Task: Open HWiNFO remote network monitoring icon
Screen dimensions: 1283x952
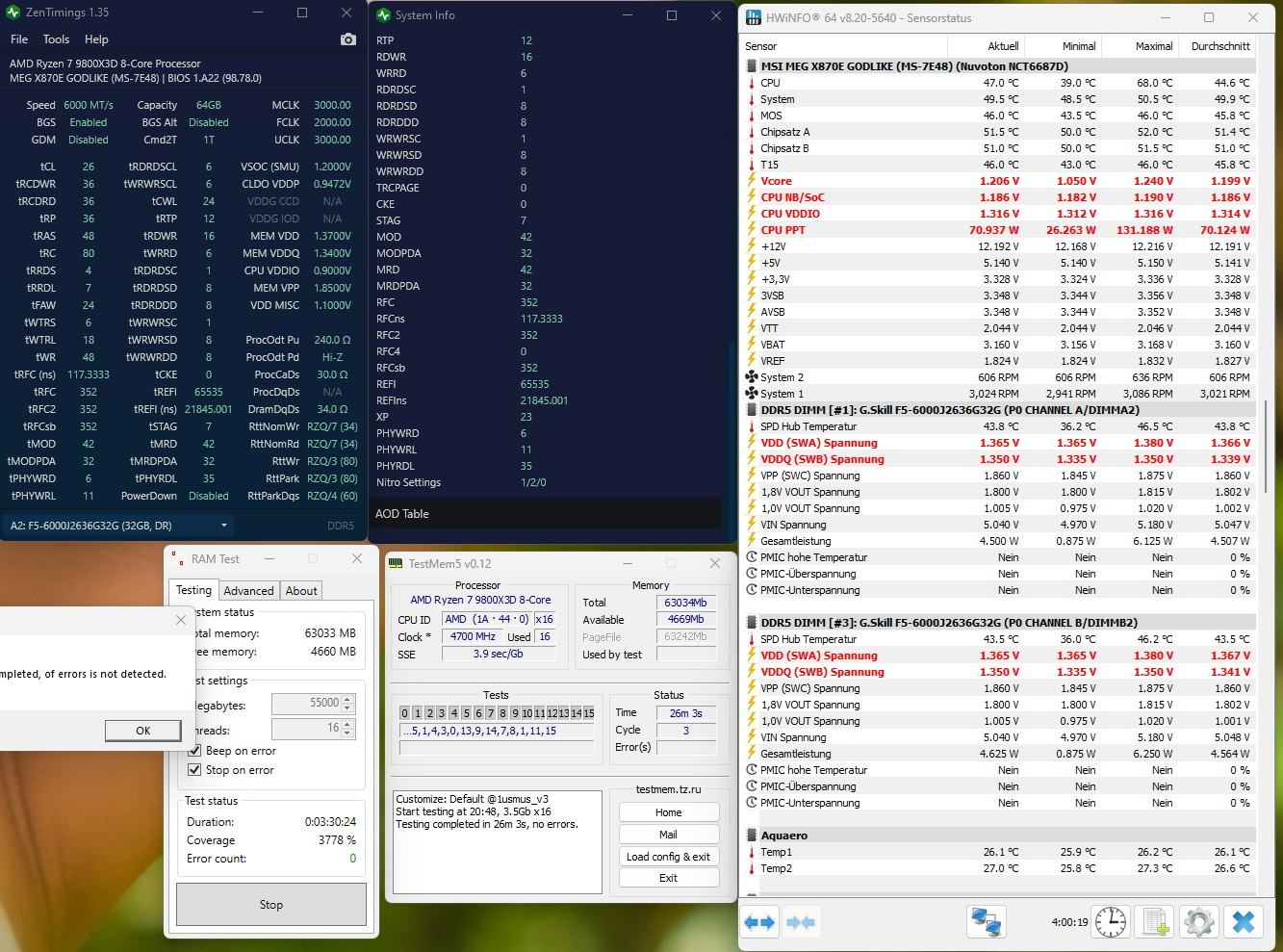Action: (x=986, y=922)
